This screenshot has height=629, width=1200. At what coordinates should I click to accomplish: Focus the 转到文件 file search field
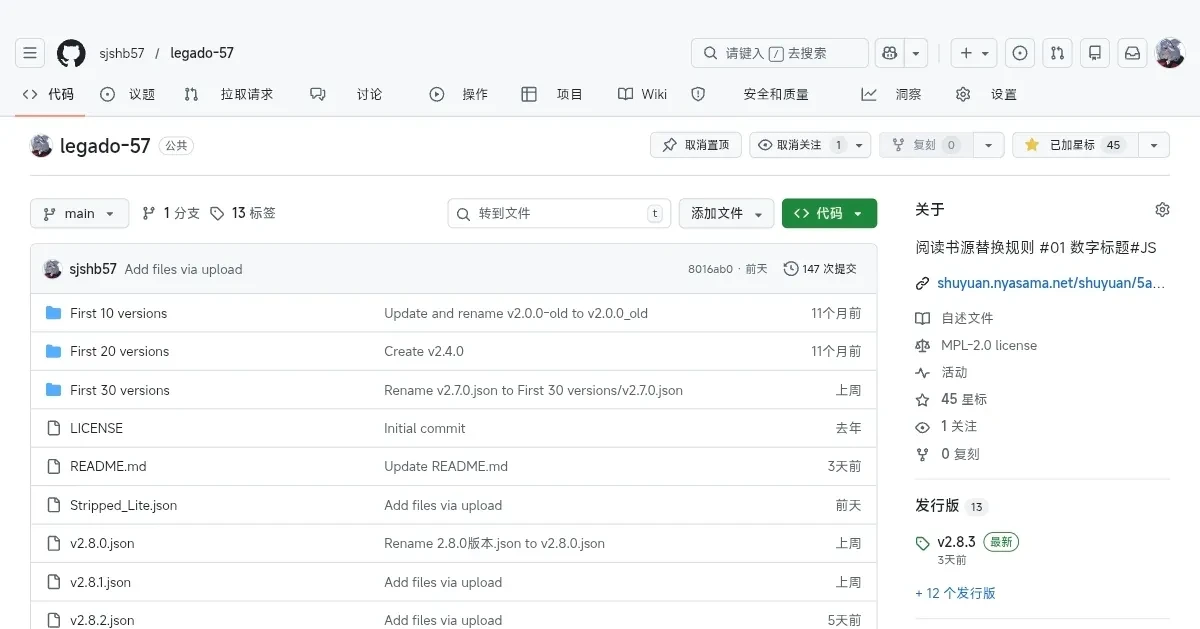click(559, 213)
